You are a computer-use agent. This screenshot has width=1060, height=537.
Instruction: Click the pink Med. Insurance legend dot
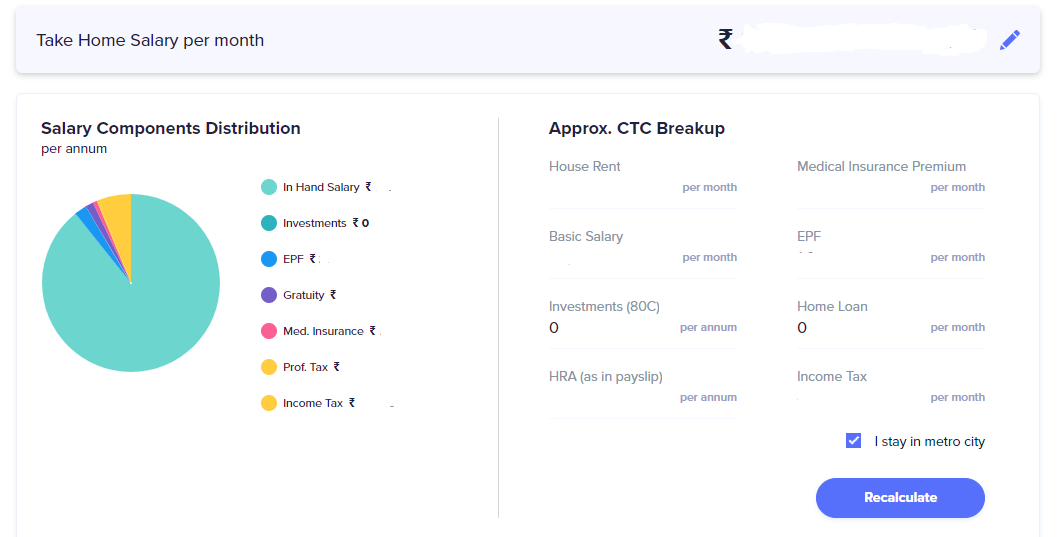(268, 331)
